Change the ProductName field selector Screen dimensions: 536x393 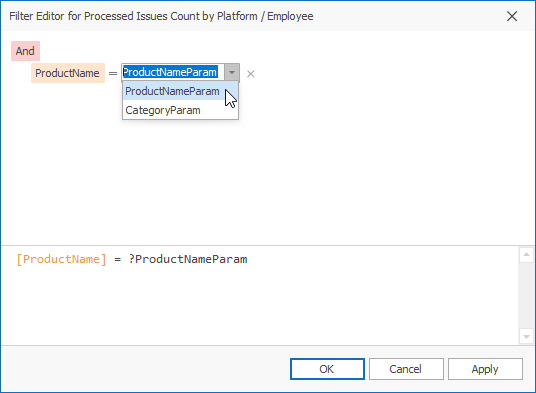[68, 73]
